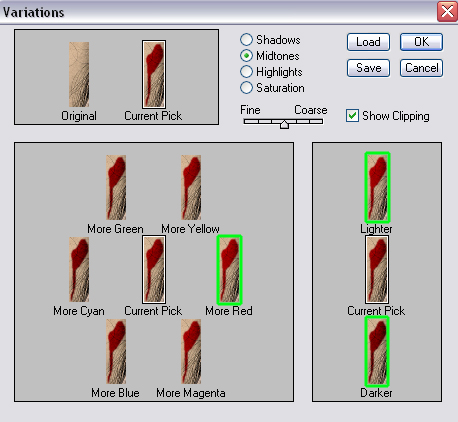Click the Save button
Image resolution: width=458 pixels, height=422 pixels.
click(x=368, y=68)
